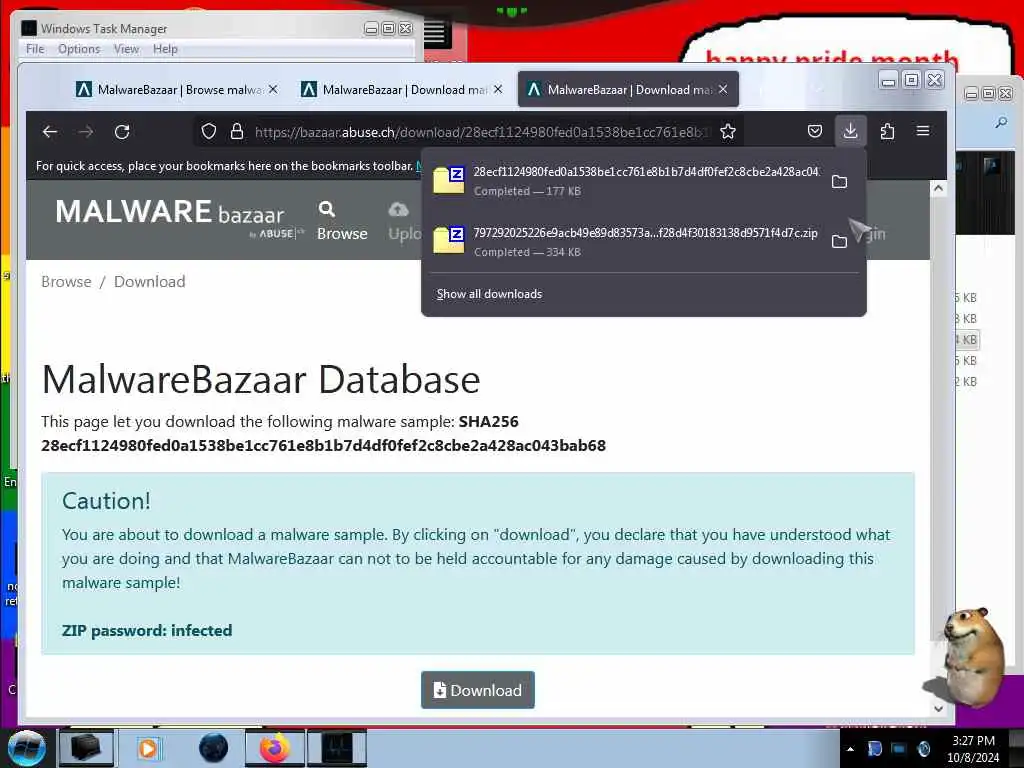Select the SHA256 hash text 28ecf1124980fed0a1538
1024x768 pixels.
point(323,445)
